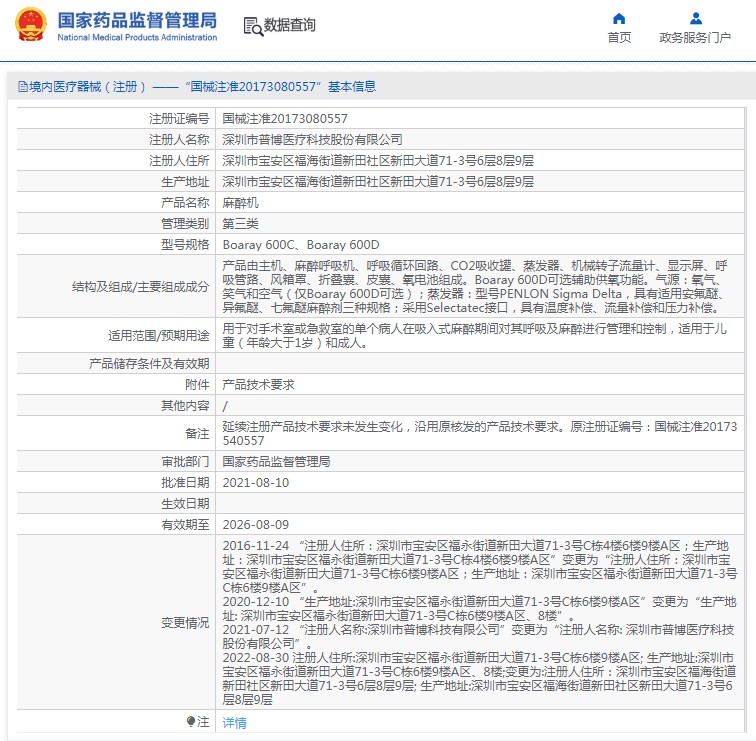Click registration number 国械注准20173080557 value
756x741 pixels.
point(285,118)
